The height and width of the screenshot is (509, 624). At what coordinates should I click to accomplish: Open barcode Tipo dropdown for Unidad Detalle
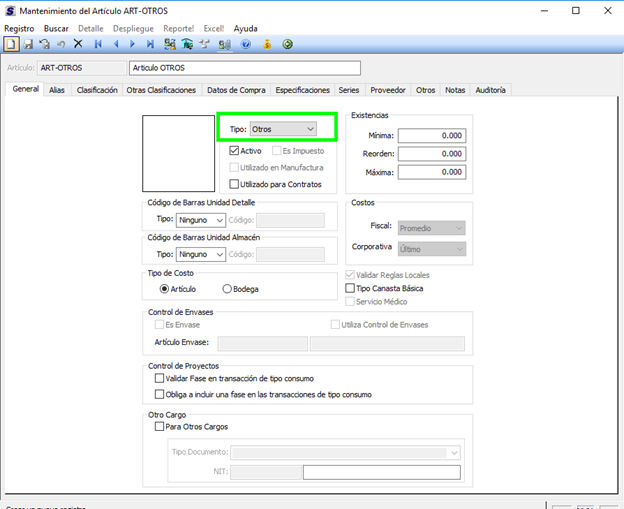(x=201, y=220)
